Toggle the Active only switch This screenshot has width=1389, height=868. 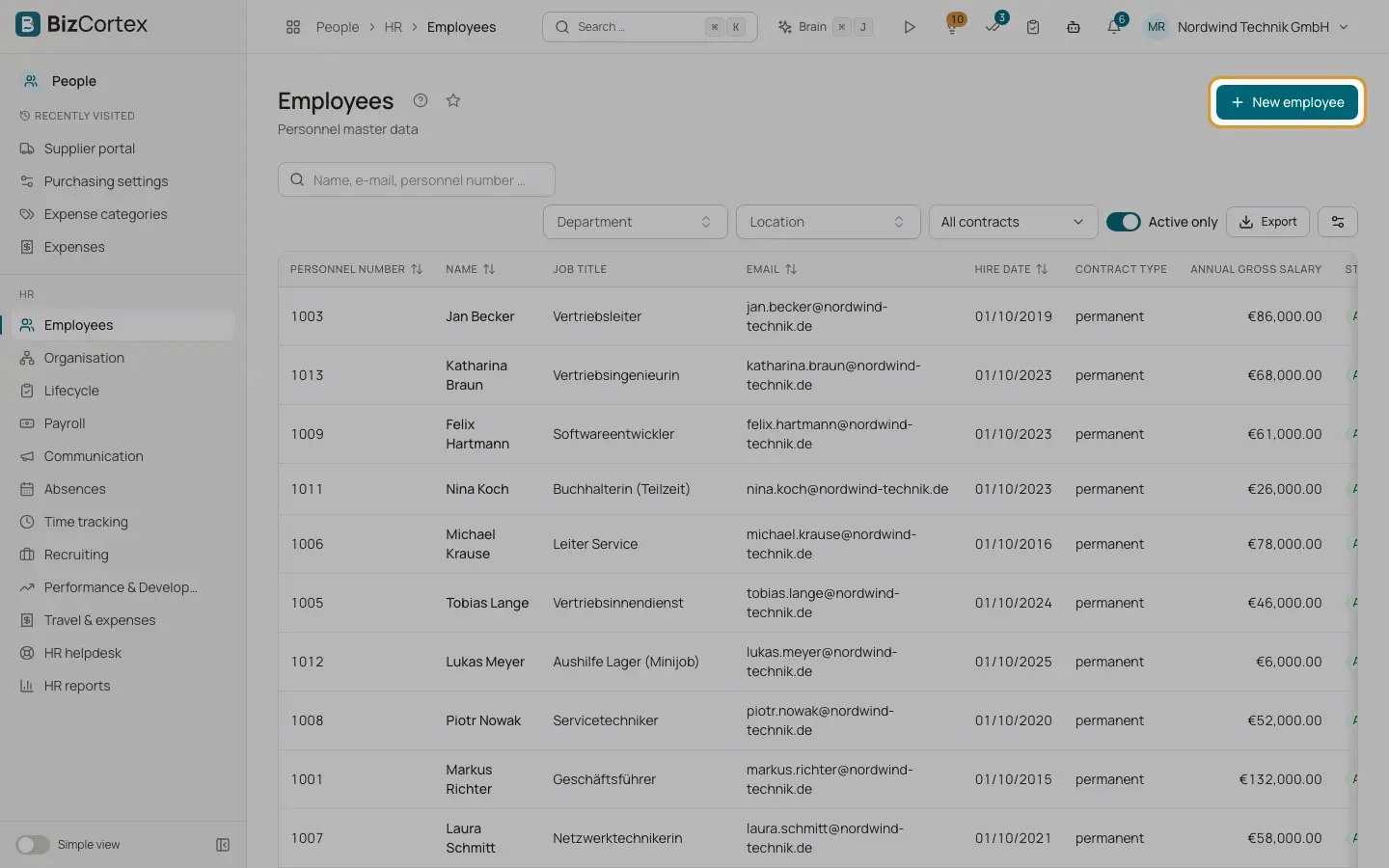click(x=1124, y=222)
